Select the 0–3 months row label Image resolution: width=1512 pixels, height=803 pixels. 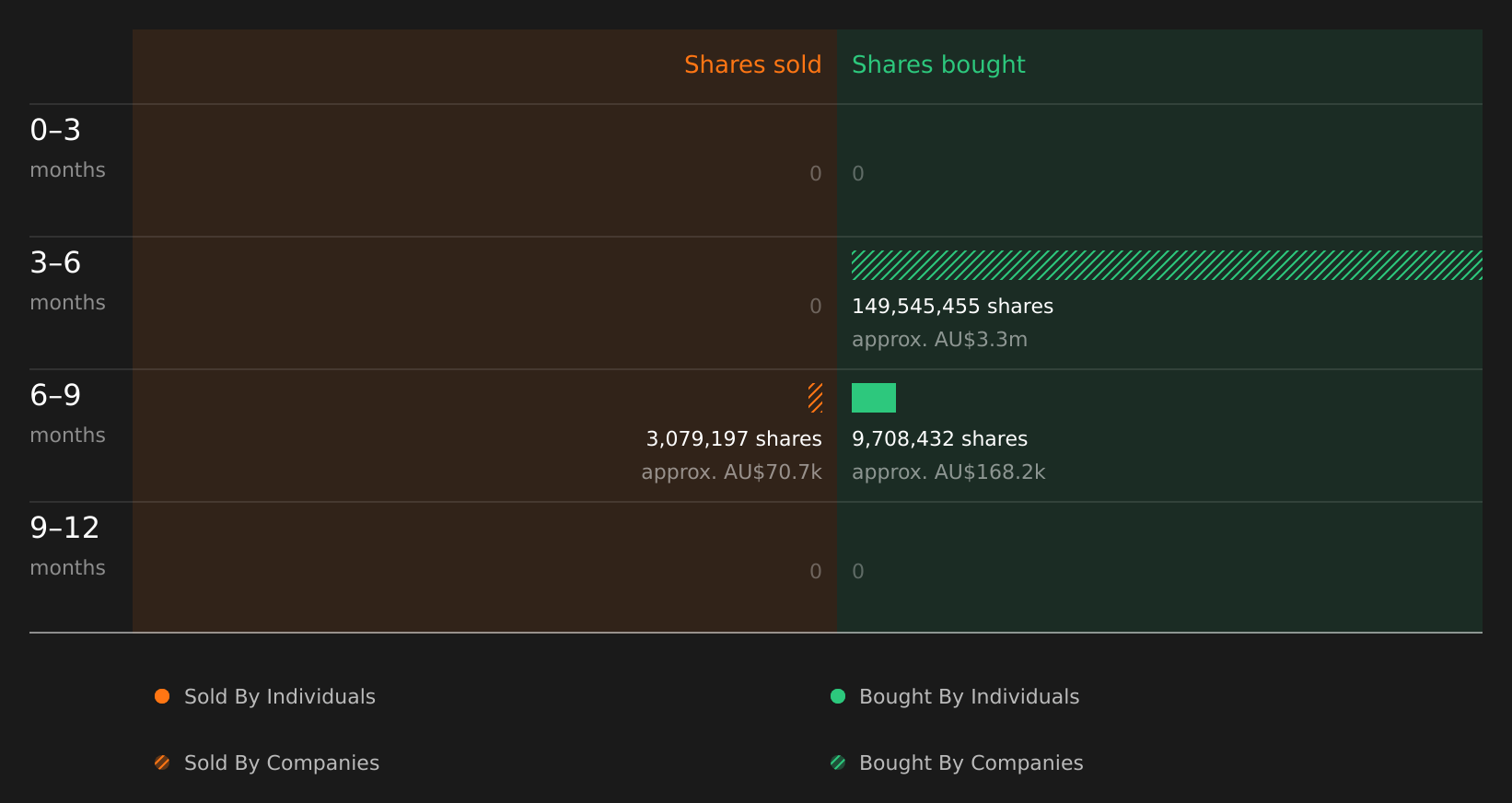(67, 148)
